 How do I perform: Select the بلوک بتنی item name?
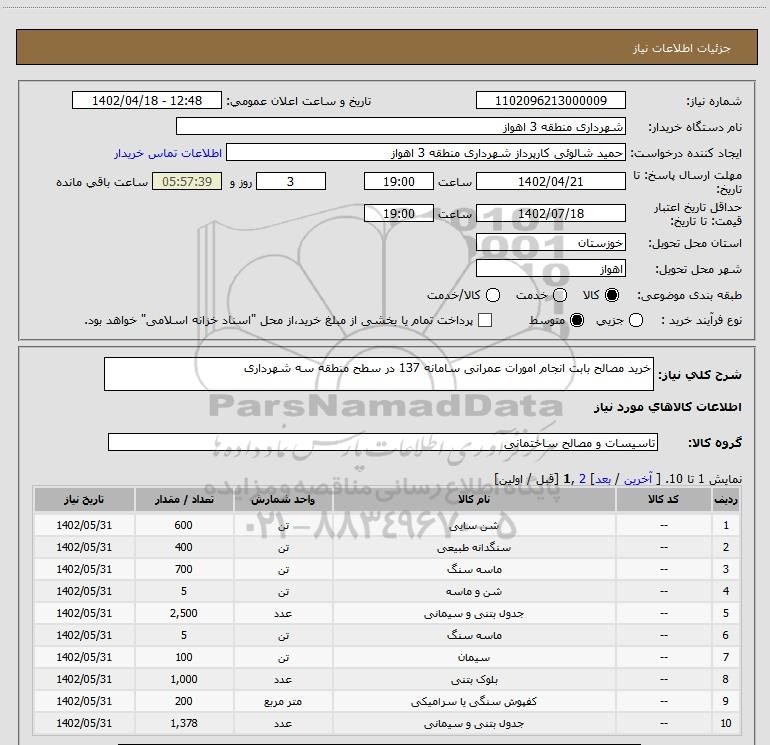(x=474, y=679)
